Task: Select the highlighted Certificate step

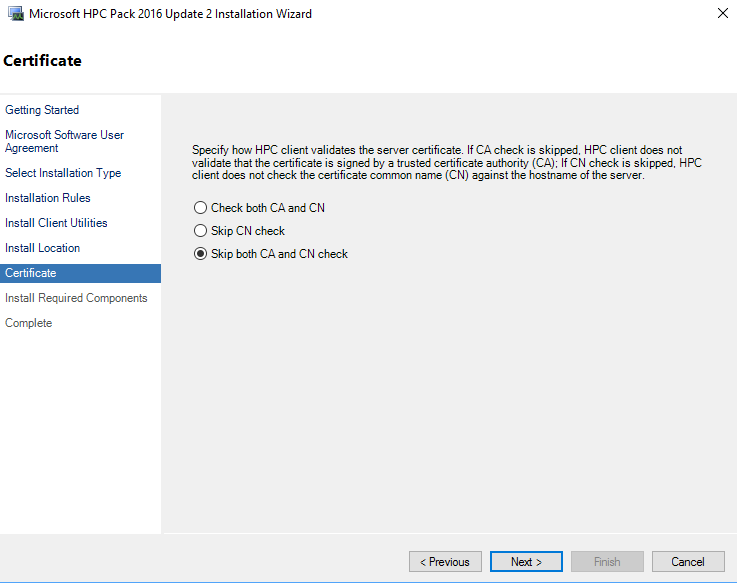Action: [80, 273]
